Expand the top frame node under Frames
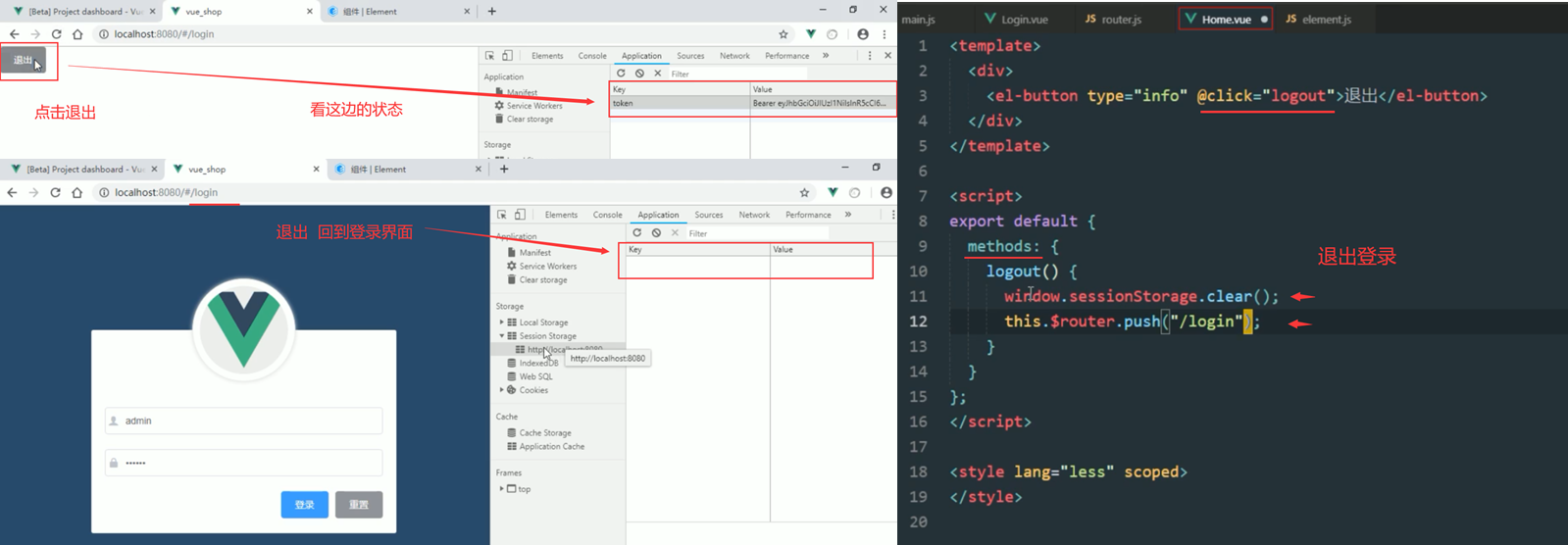 click(502, 489)
